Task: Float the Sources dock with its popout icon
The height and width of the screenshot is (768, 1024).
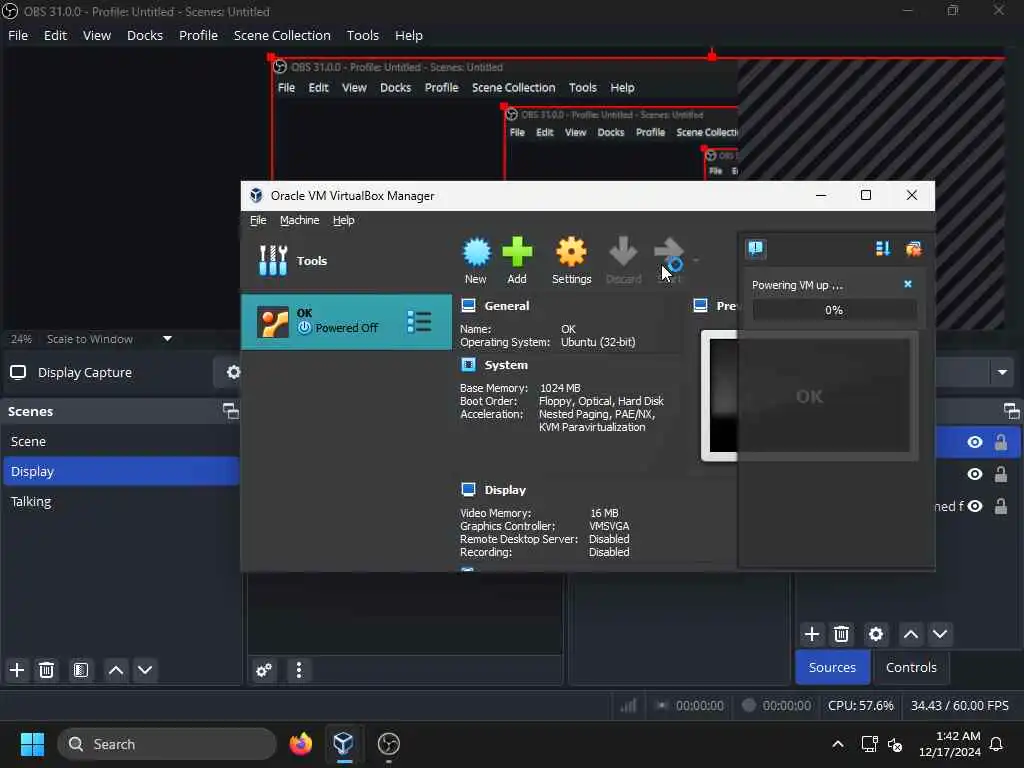Action: 1012,411
